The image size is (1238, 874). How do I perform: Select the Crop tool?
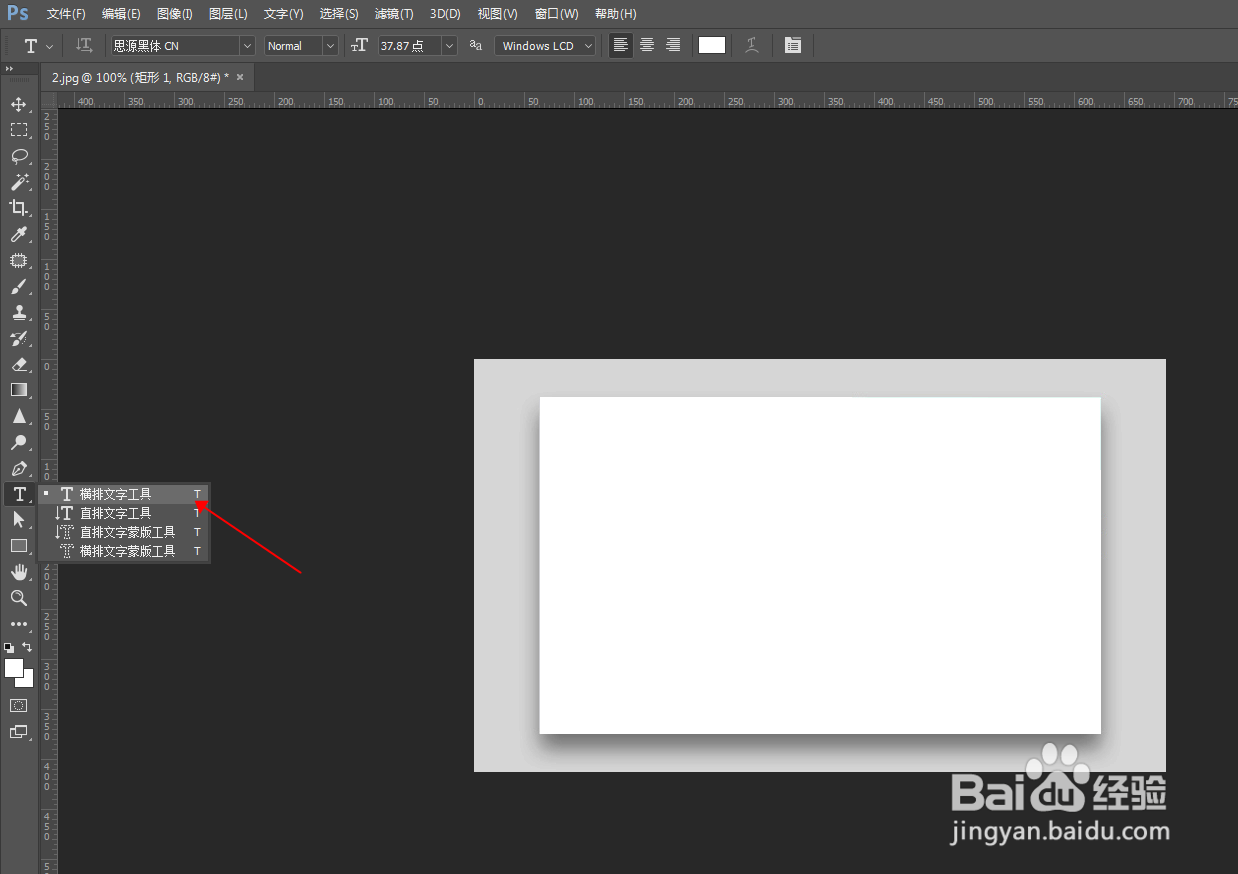[19, 208]
